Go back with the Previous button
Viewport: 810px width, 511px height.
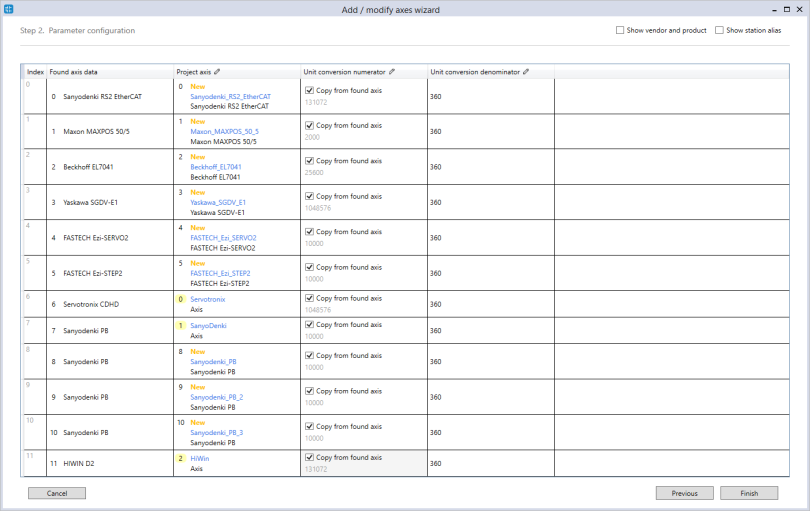[684, 493]
